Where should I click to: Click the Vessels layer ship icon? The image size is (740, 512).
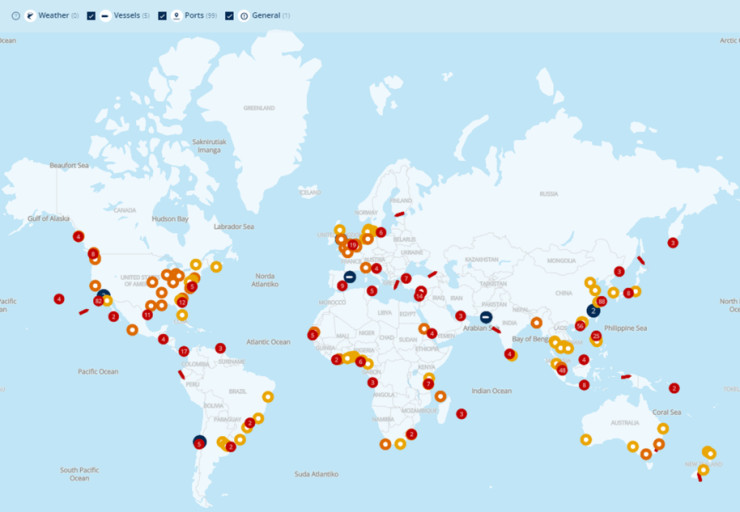pyautogui.click(x=105, y=16)
